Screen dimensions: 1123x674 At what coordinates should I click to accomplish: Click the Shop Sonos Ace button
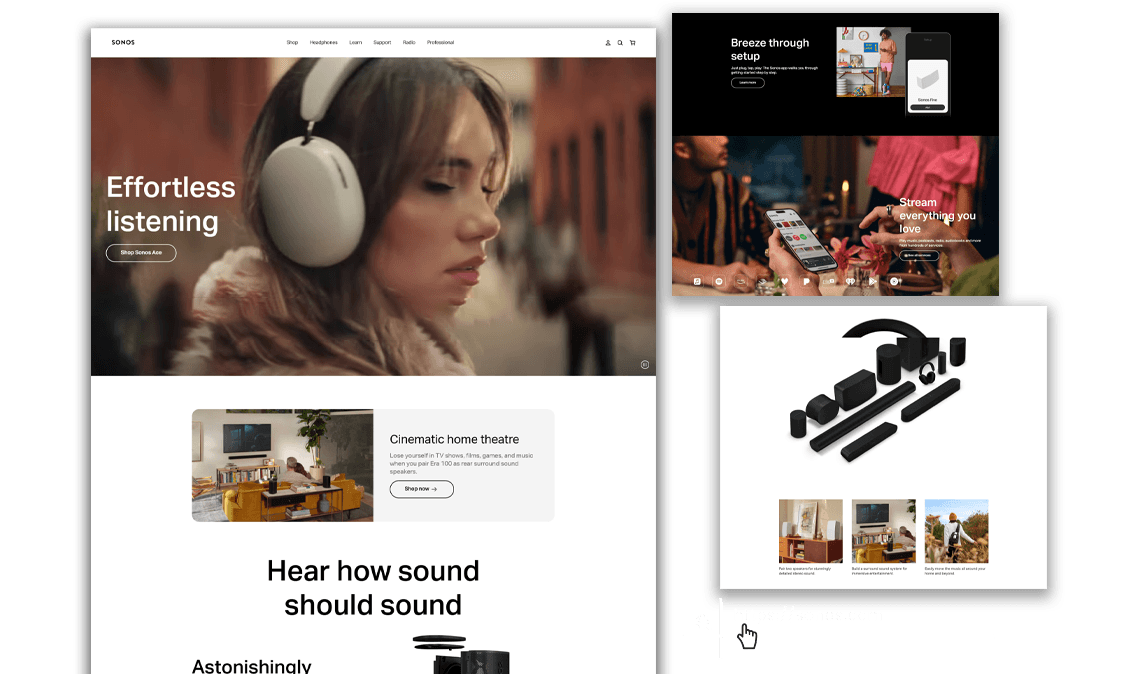(141, 253)
